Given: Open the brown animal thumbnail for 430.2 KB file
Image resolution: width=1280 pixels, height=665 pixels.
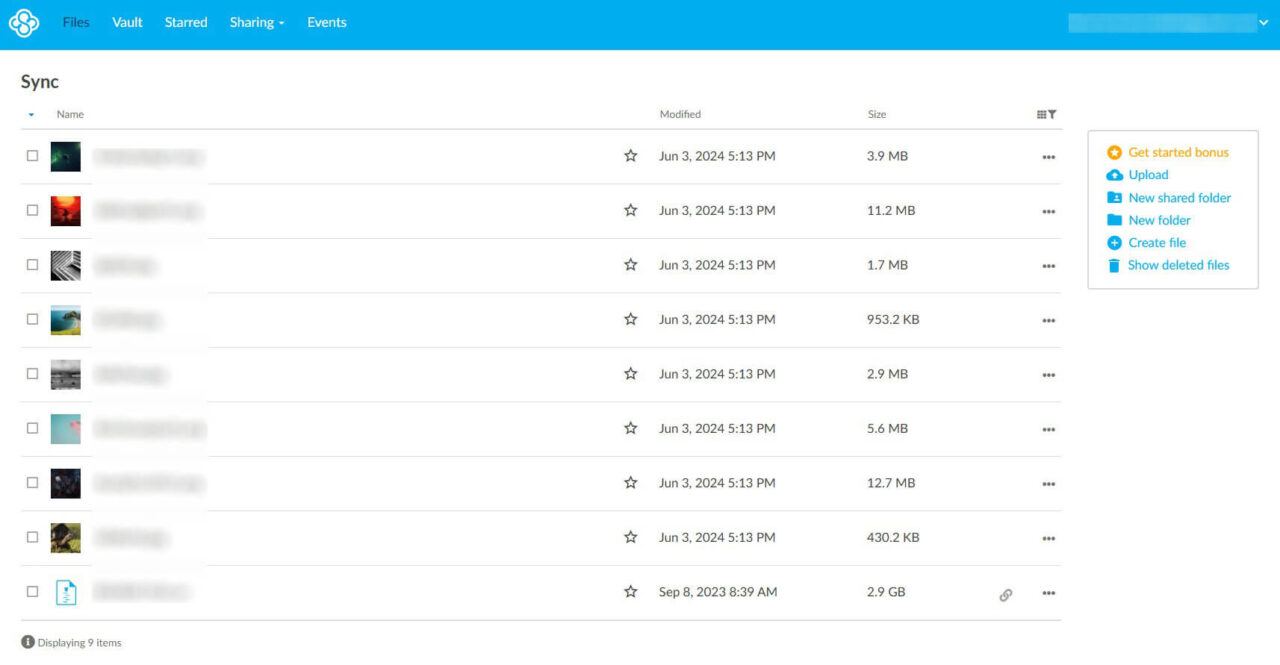Looking at the screenshot, I should coord(66,537).
